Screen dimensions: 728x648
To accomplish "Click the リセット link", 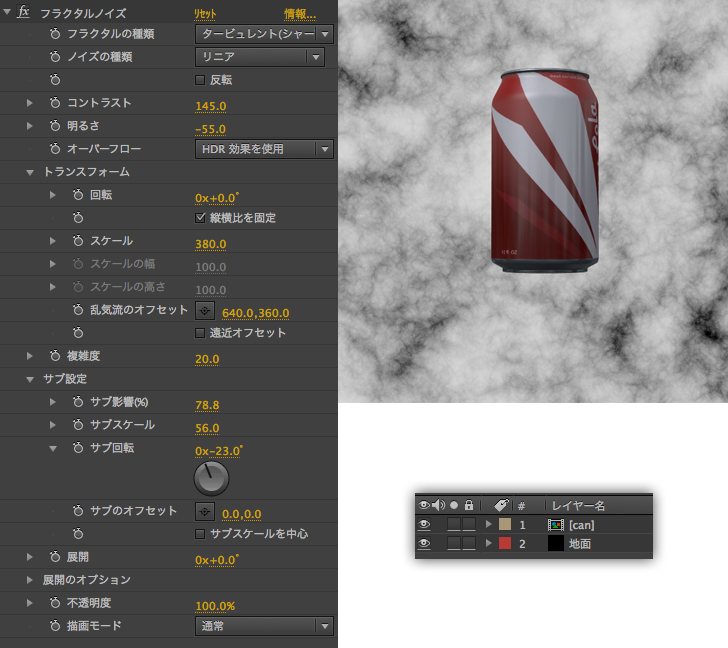I will 205,14.
